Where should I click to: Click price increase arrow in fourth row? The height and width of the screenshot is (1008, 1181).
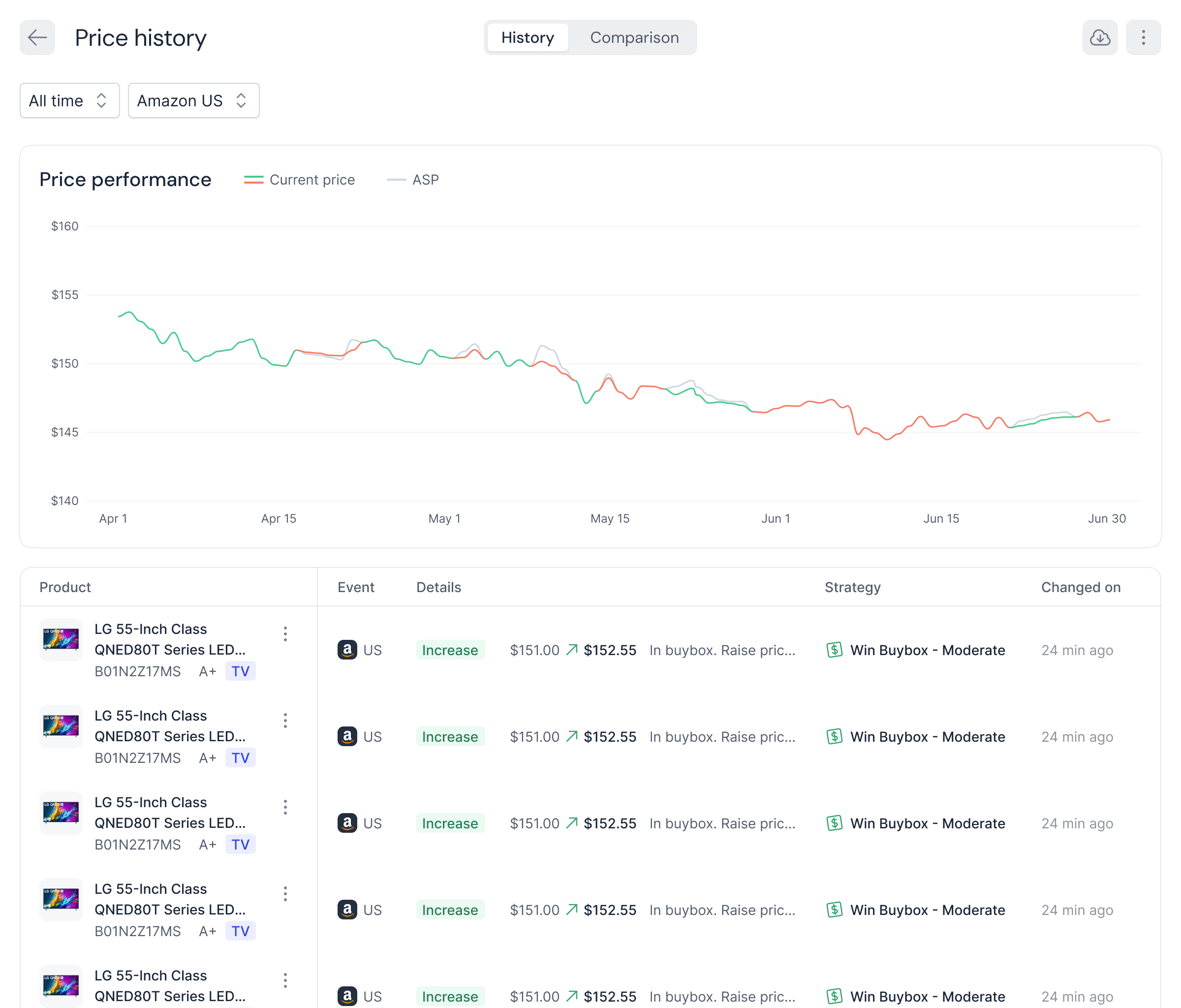572,910
